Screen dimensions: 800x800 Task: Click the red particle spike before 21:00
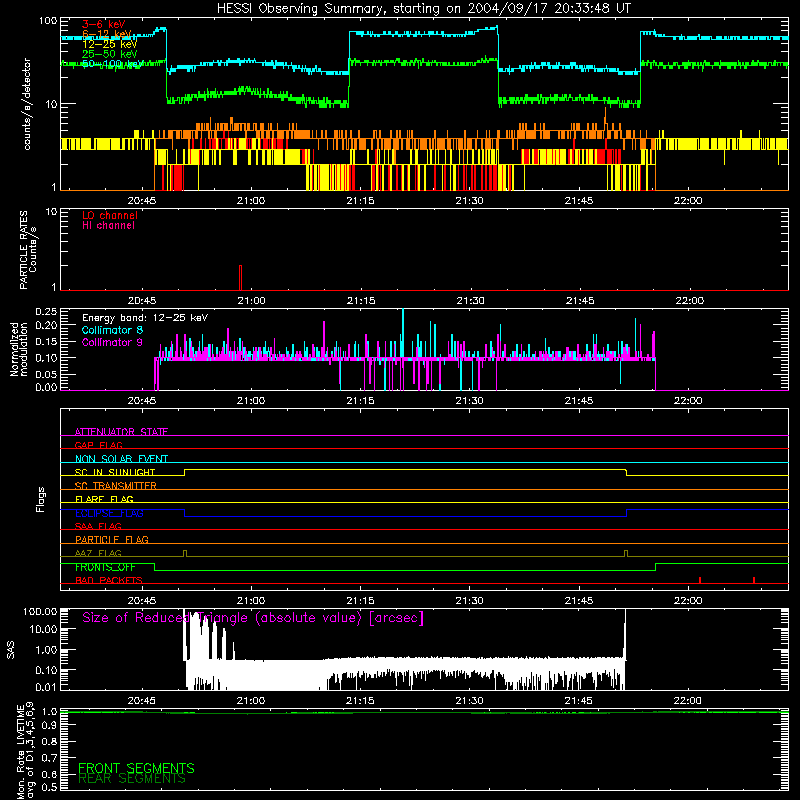240,278
